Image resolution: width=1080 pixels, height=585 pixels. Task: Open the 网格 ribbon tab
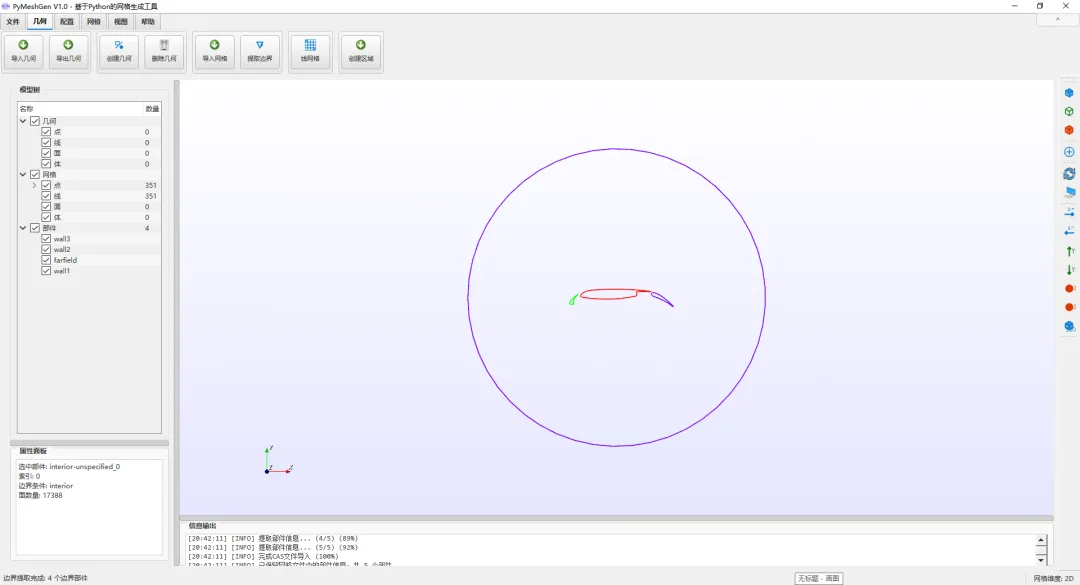(94, 22)
